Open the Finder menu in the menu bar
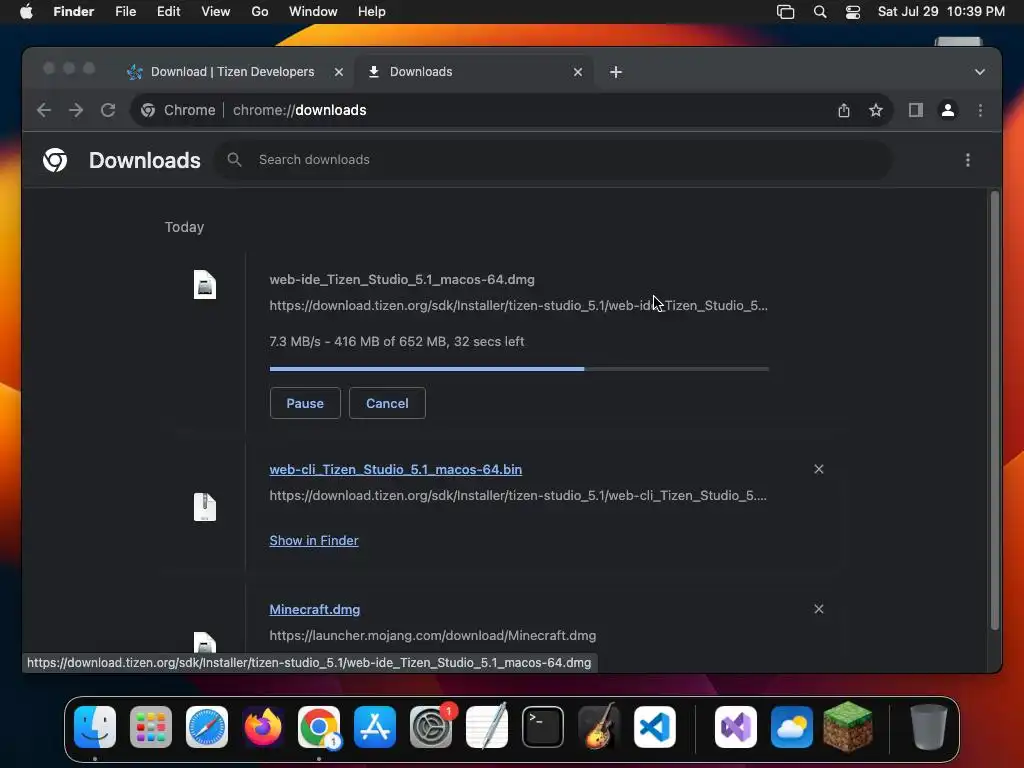Image resolution: width=1024 pixels, height=768 pixels. point(73,12)
